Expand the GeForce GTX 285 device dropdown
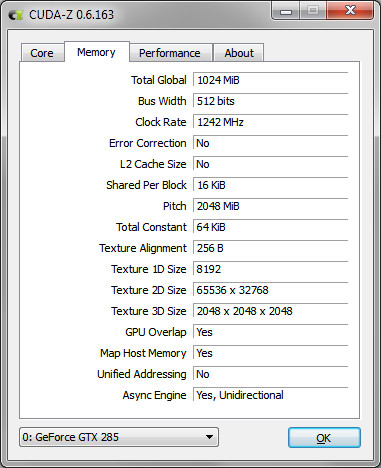The image size is (381, 468). 119,437
